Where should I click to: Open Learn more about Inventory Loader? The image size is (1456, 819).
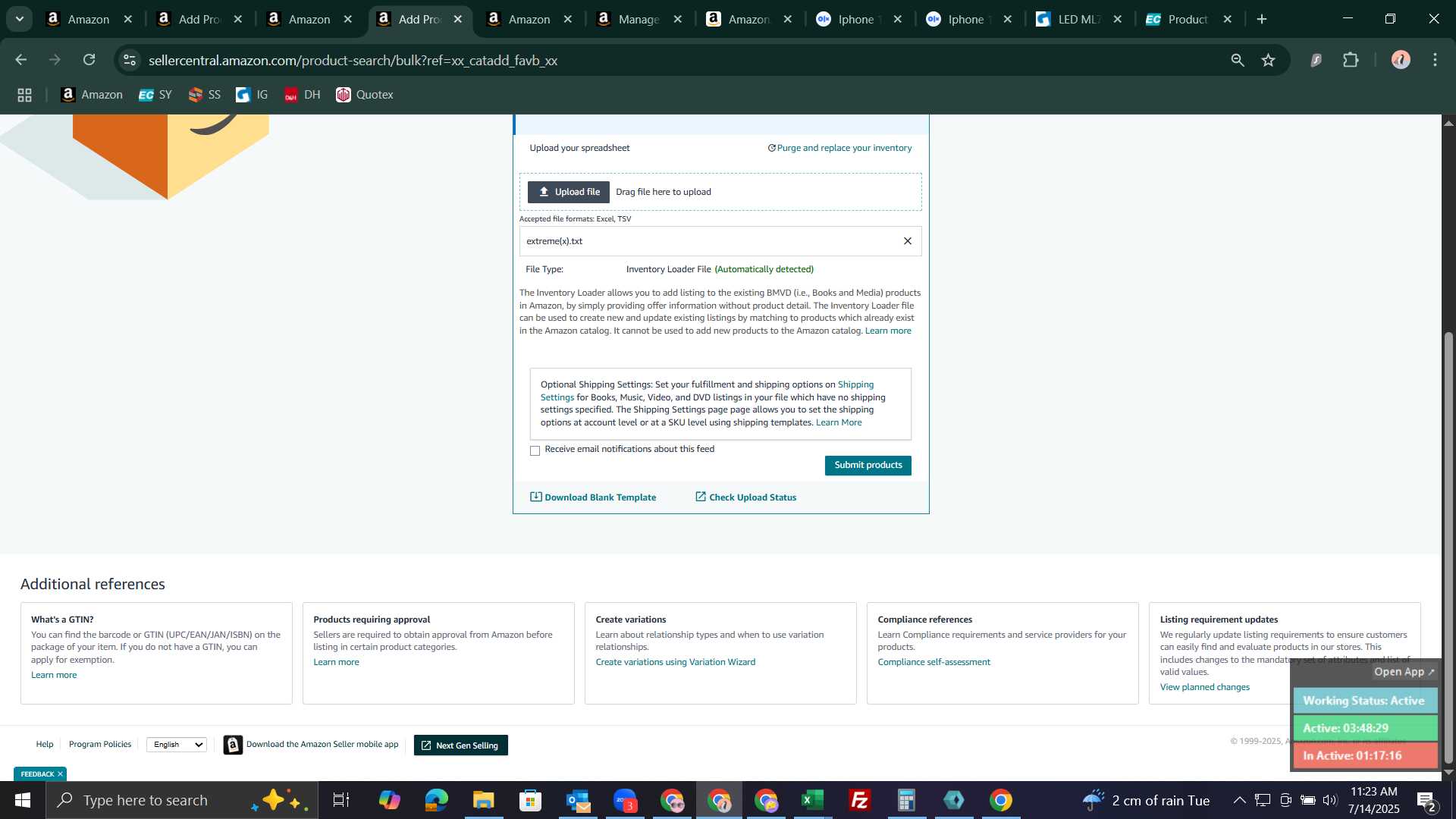888,331
